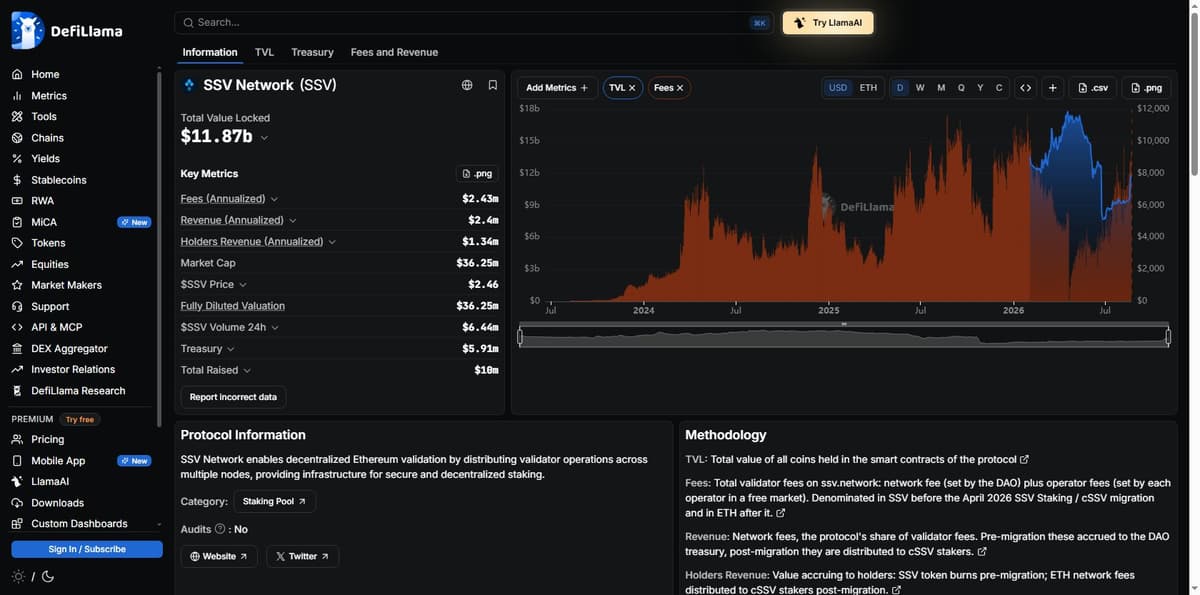Select cumulative C chart option
1200x595 pixels.
pos(999,88)
